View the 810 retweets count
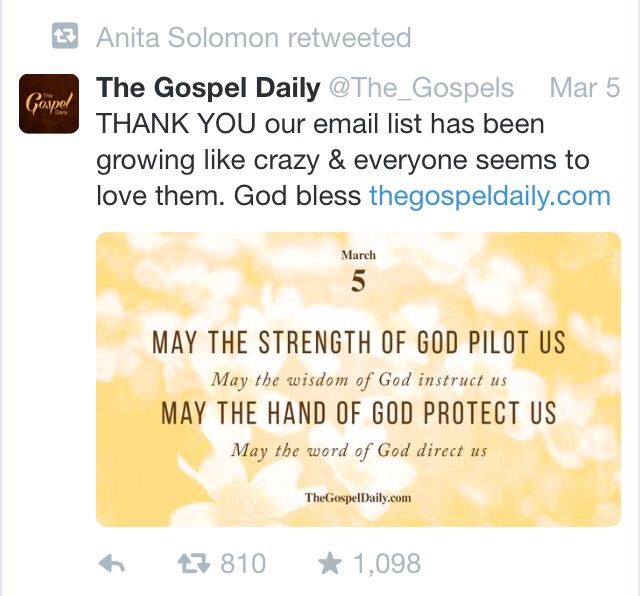Screen dimensions: 640x596 pos(243,564)
